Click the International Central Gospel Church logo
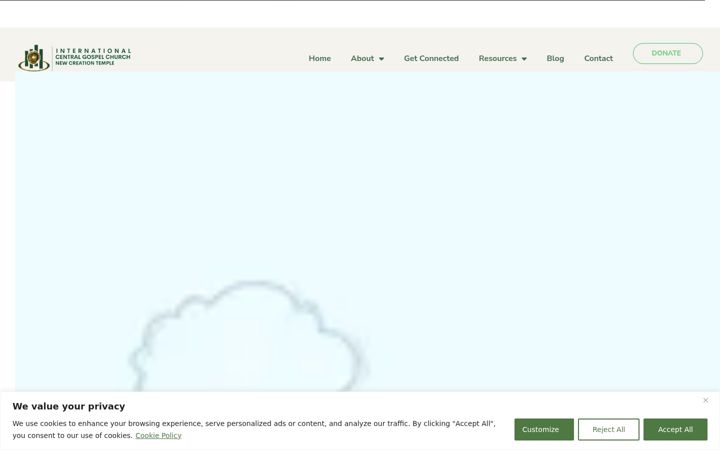 (75, 58)
